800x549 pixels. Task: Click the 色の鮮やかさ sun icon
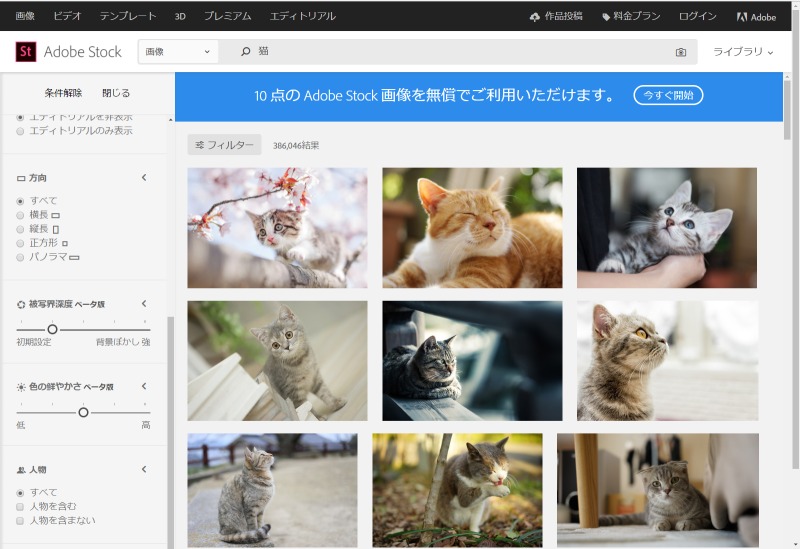pyautogui.click(x=21, y=387)
